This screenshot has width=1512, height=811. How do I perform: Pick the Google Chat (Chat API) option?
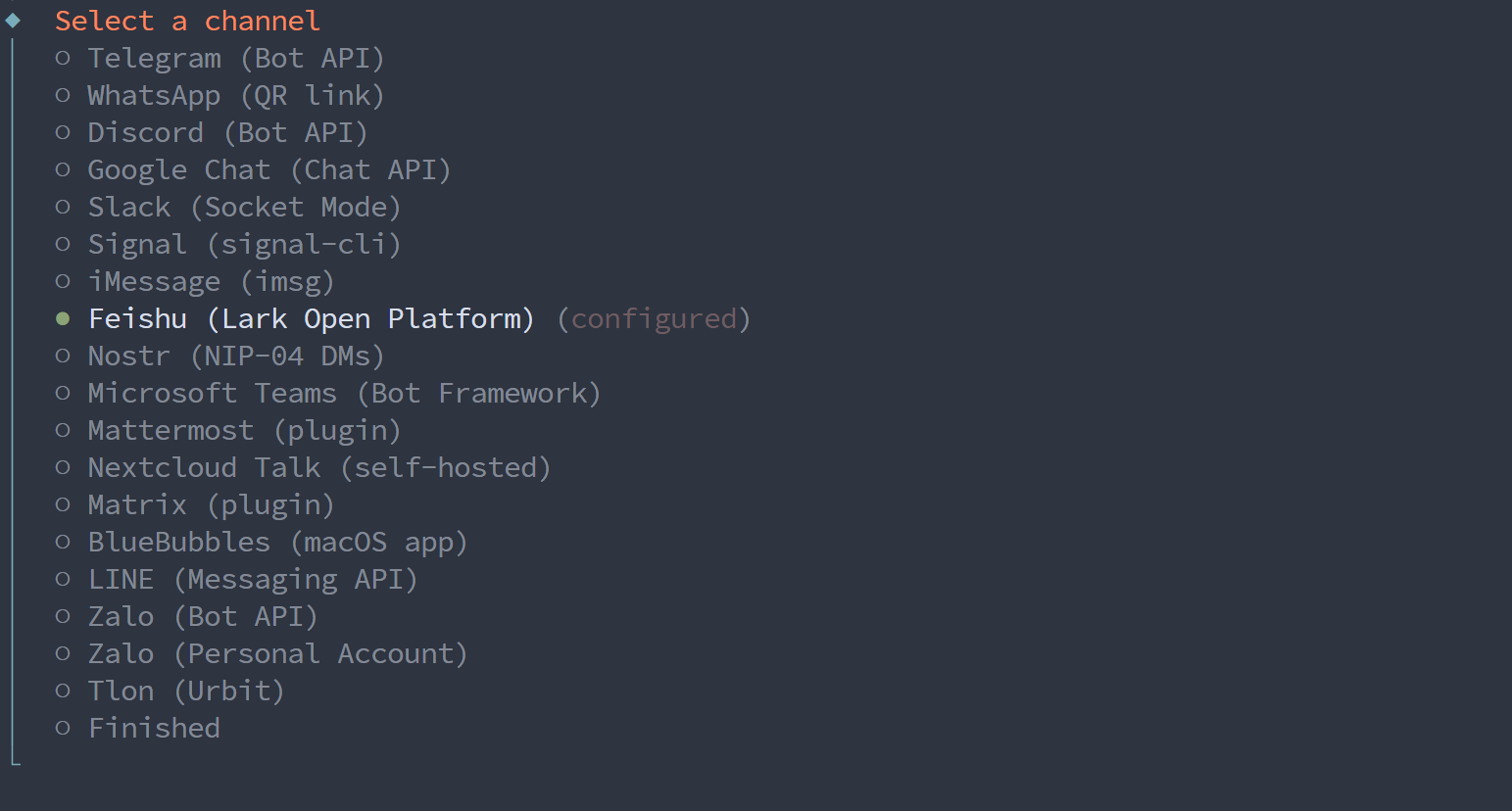pyautogui.click(x=268, y=170)
